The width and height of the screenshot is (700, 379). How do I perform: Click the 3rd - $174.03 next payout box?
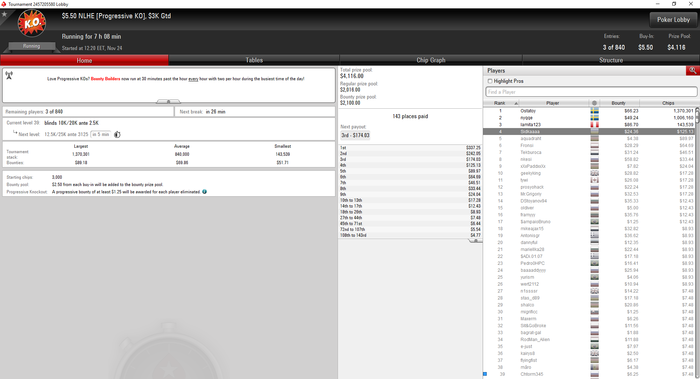[355, 135]
